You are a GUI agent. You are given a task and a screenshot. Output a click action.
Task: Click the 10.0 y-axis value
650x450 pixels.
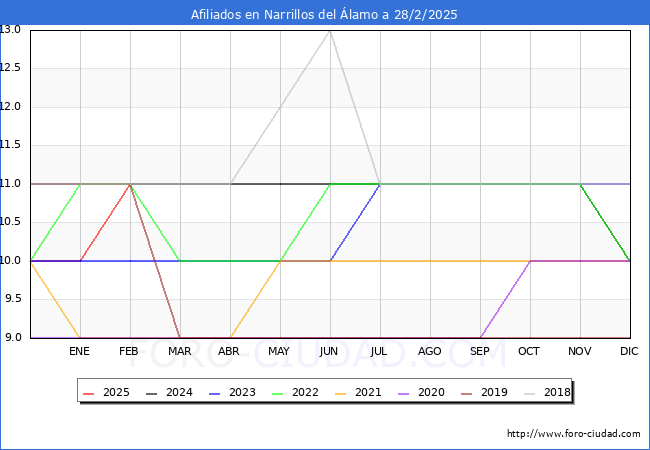[x=10, y=260]
